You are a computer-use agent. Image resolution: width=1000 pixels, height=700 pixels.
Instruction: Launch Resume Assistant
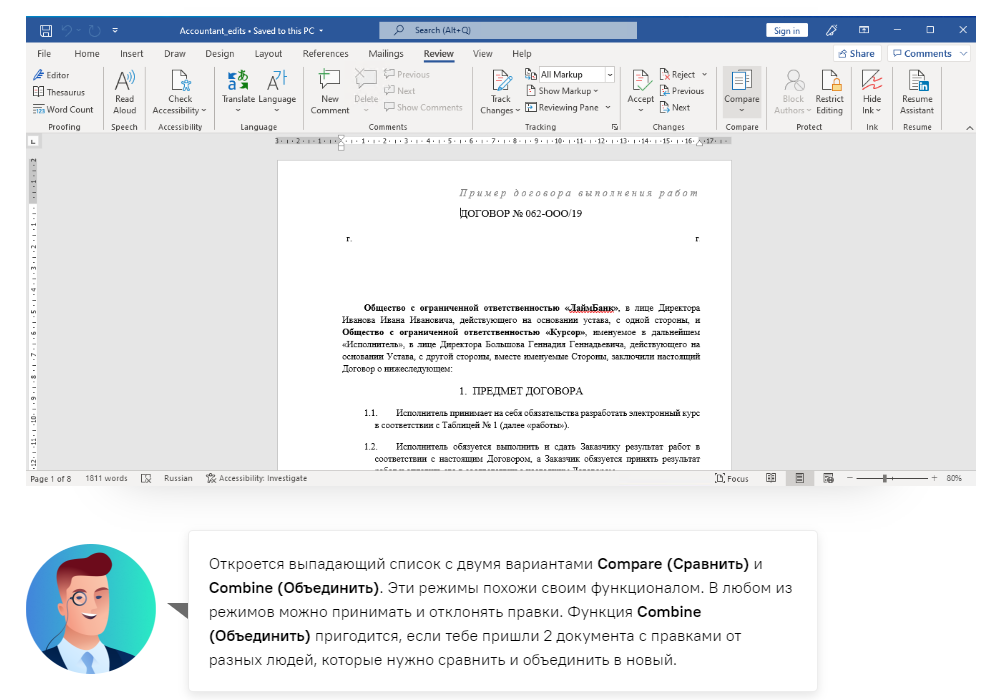click(x=916, y=88)
